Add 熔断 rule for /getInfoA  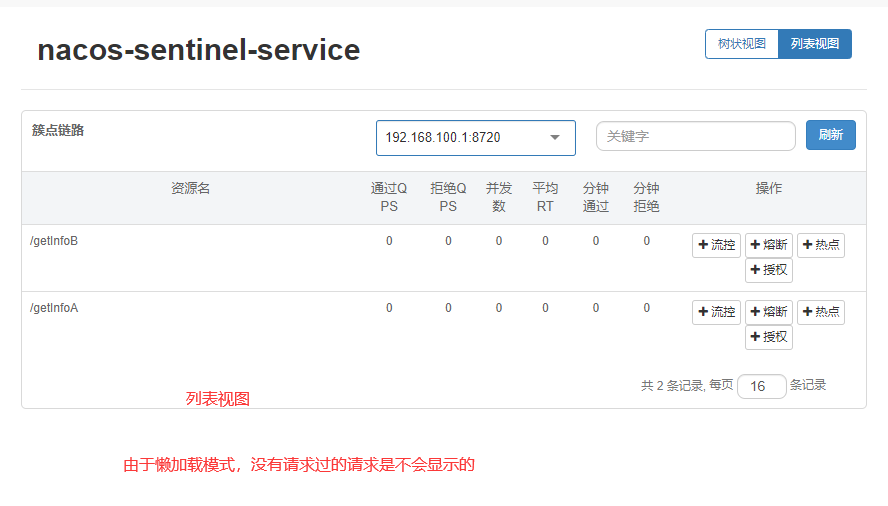[x=769, y=312]
